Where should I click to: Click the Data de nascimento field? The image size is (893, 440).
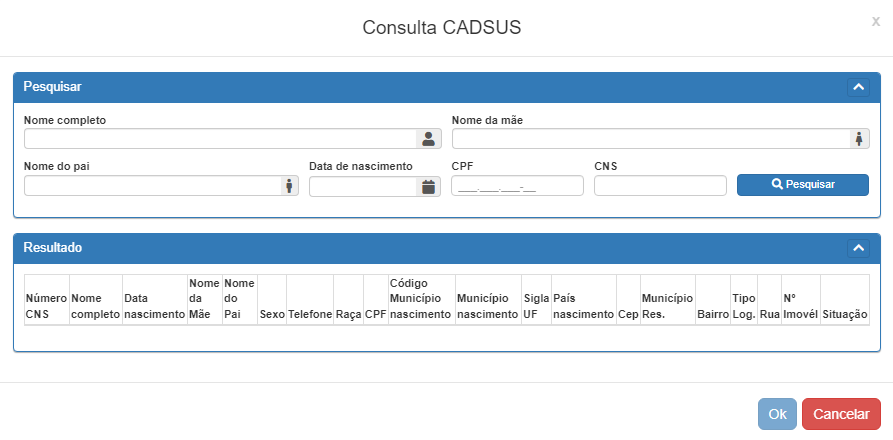(363, 186)
